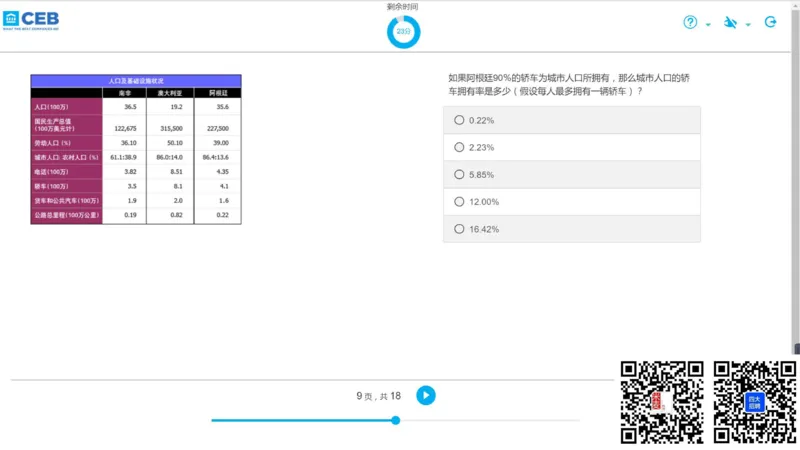Click the population value 19.2
The height and width of the screenshot is (450, 800).
176,107
